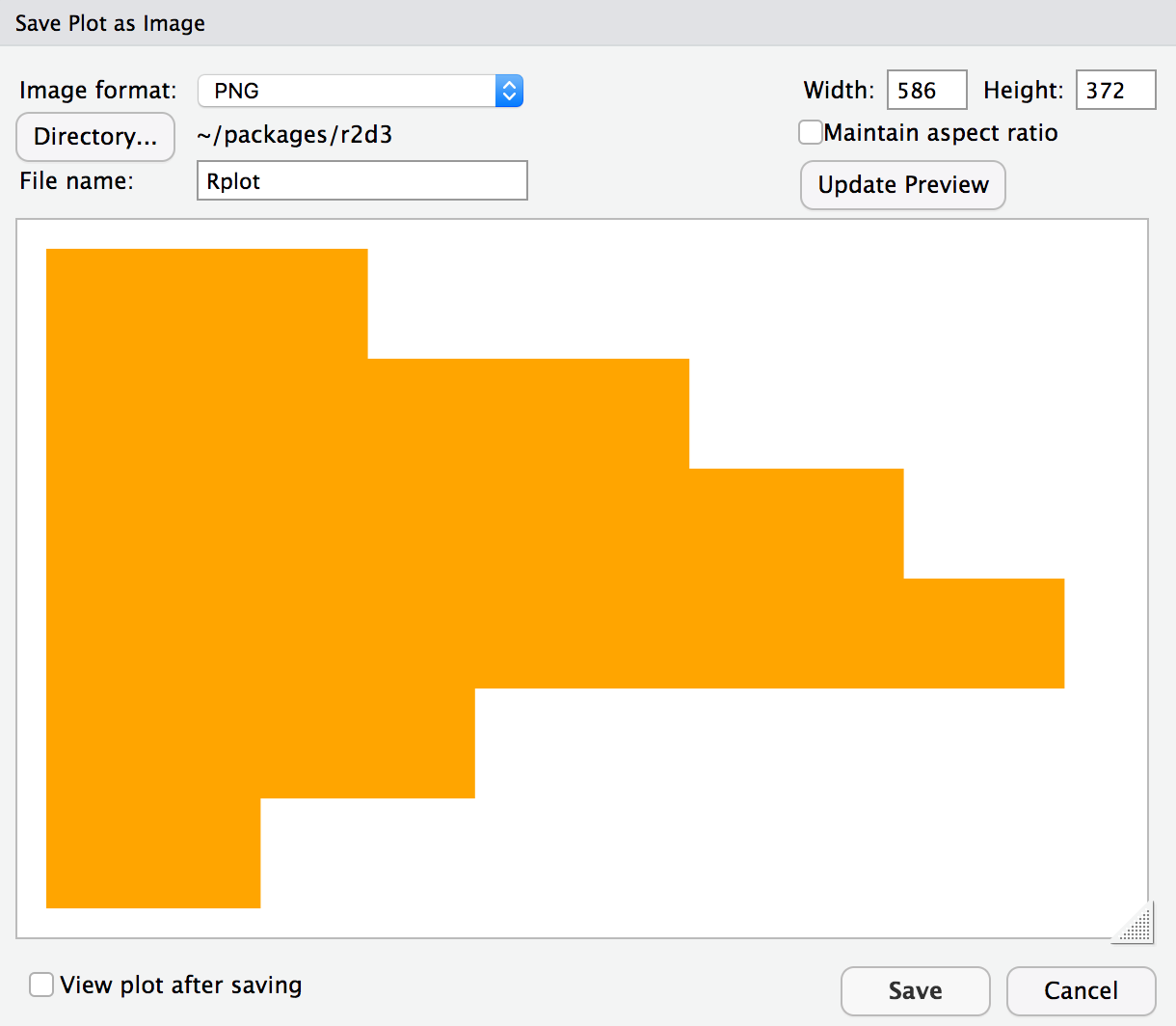This screenshot has width=1176, height=1026.
Task: Click the shortest bottom orange bar
Action: click(153, 853)
